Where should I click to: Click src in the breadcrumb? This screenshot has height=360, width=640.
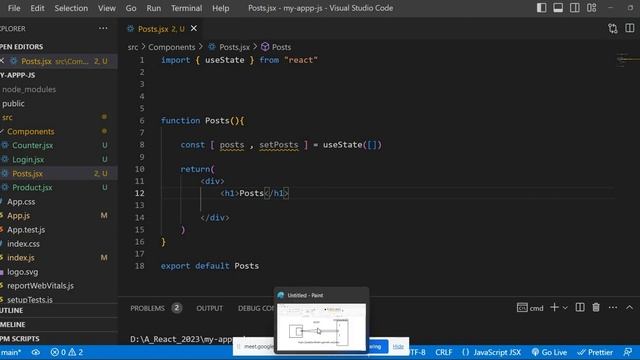click(133, 47)
